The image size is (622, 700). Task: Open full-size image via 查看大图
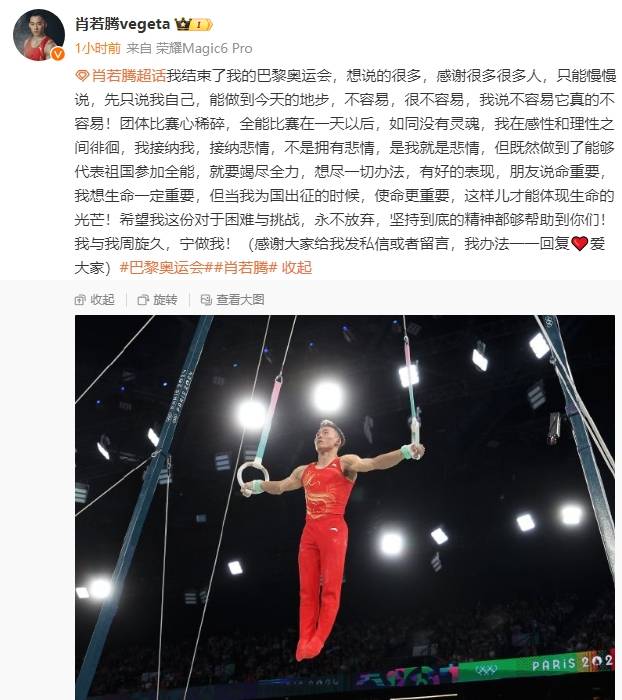pyautogui.click(x=233, y=300)
